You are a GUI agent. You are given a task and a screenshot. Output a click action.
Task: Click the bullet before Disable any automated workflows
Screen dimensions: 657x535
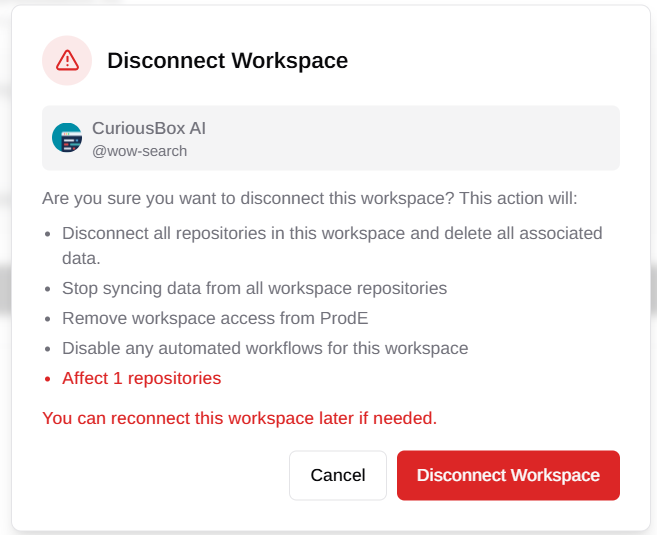pos(48,349)
